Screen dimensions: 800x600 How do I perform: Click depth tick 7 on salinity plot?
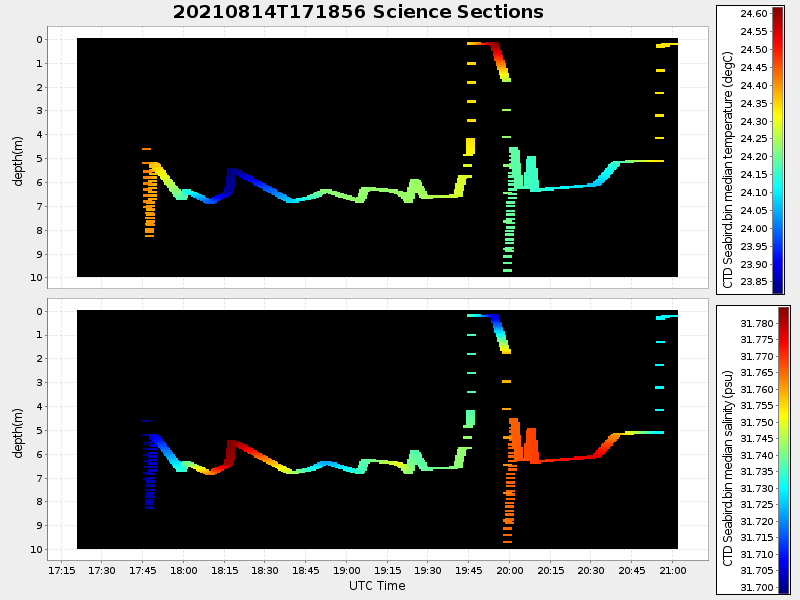pos(39,478)
